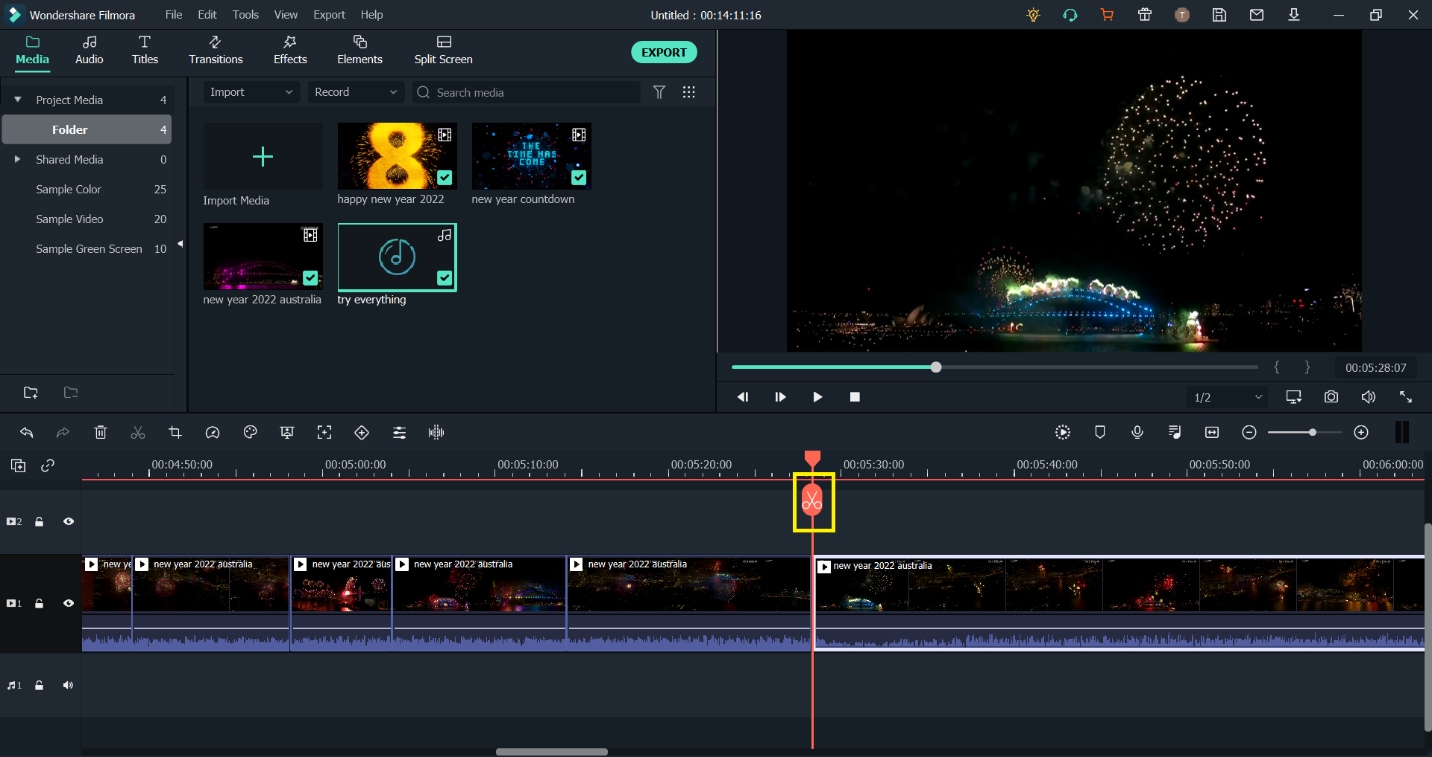
Task: Open the Export menu
Action: click(x=329, y=15)
